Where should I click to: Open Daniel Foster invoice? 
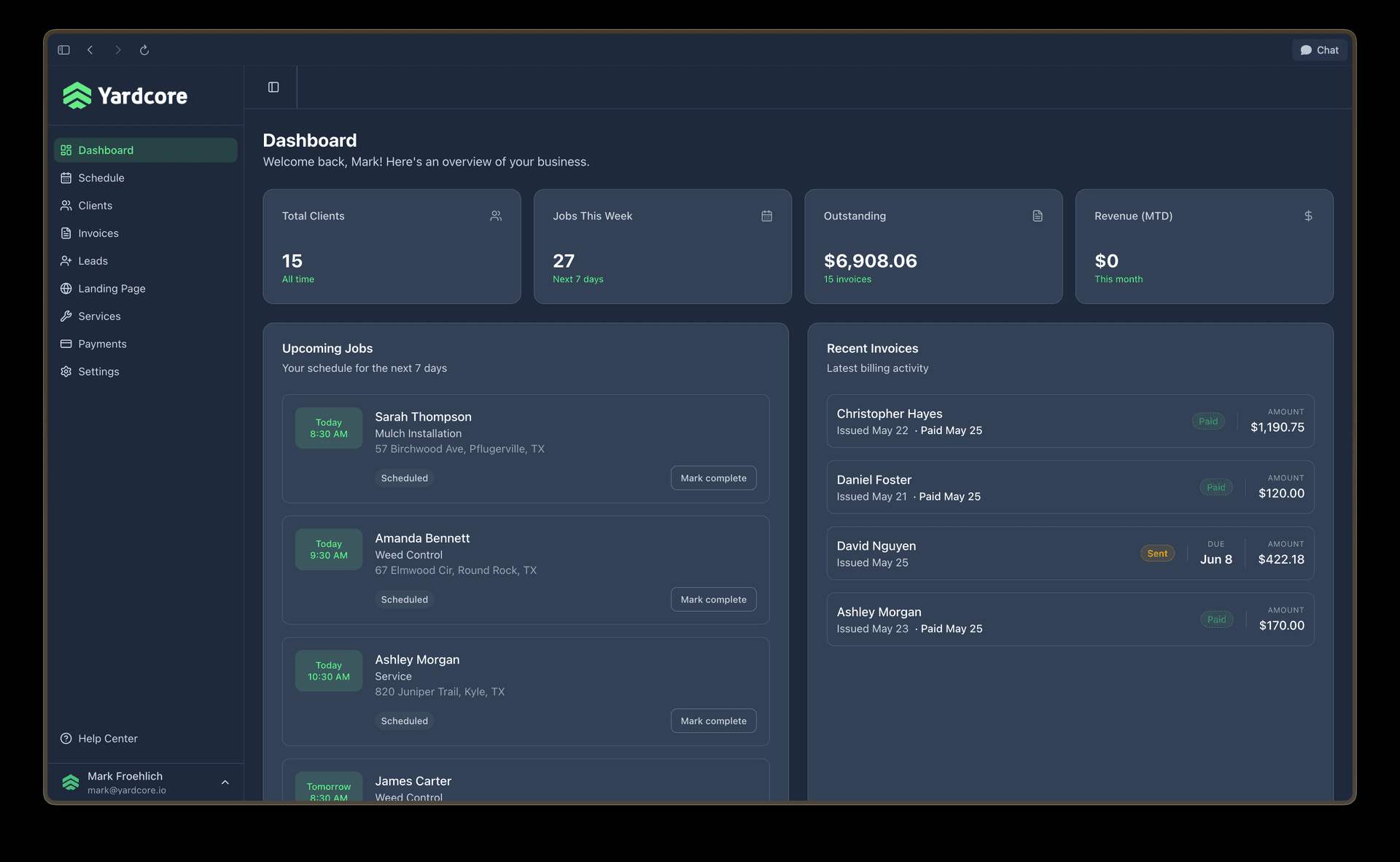pyautogui.click(x=1070, y=487)
